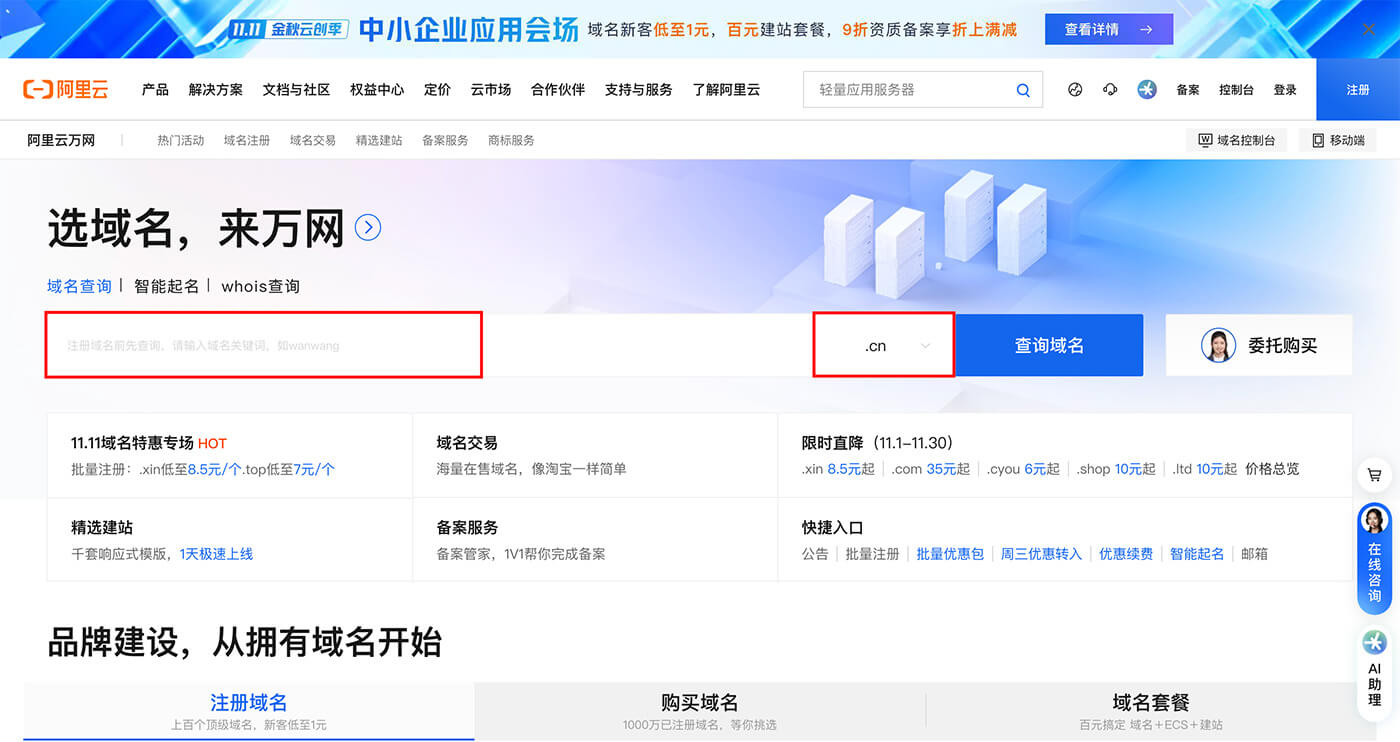This screenshot has height=742, width=1400.
Task: Click 移动端 button
Action: 1338,141
